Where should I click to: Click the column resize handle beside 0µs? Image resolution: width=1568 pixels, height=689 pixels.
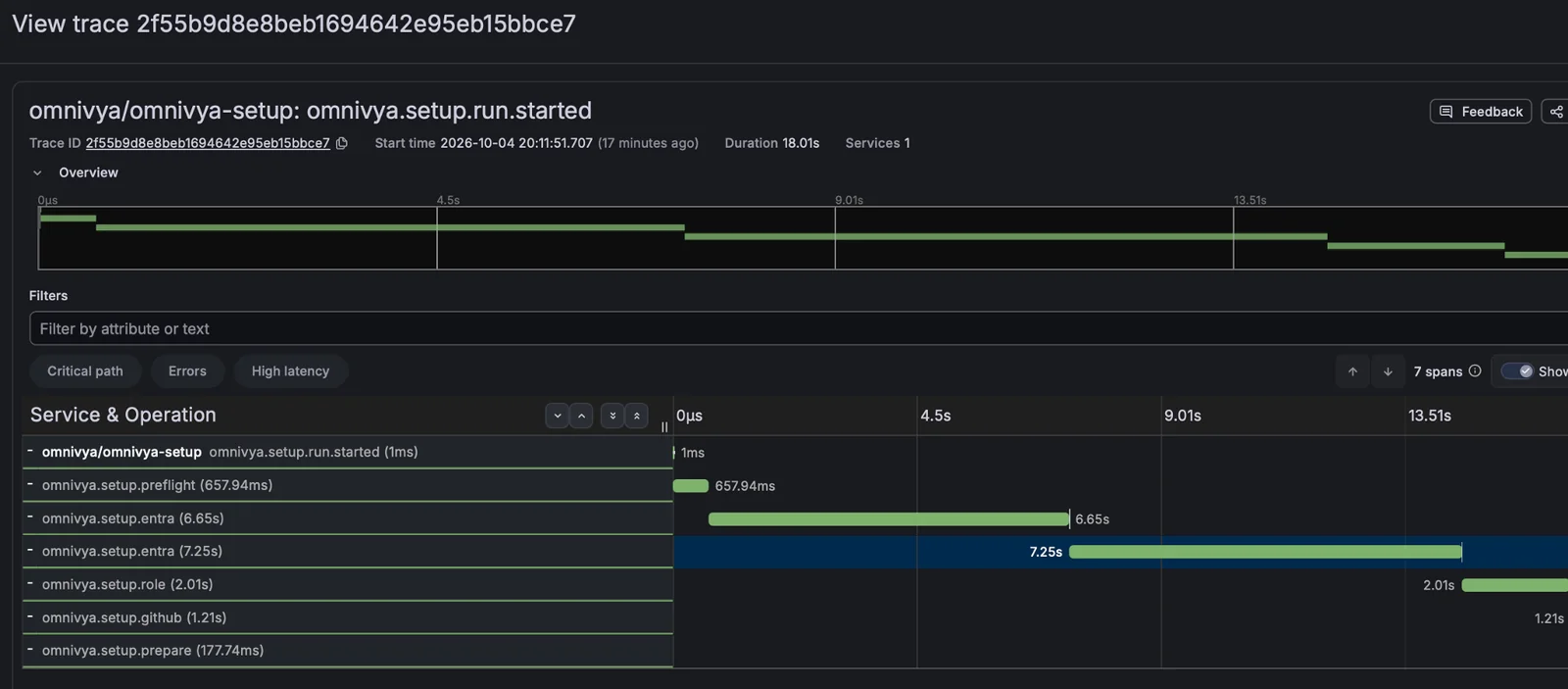tap(664, 427)
